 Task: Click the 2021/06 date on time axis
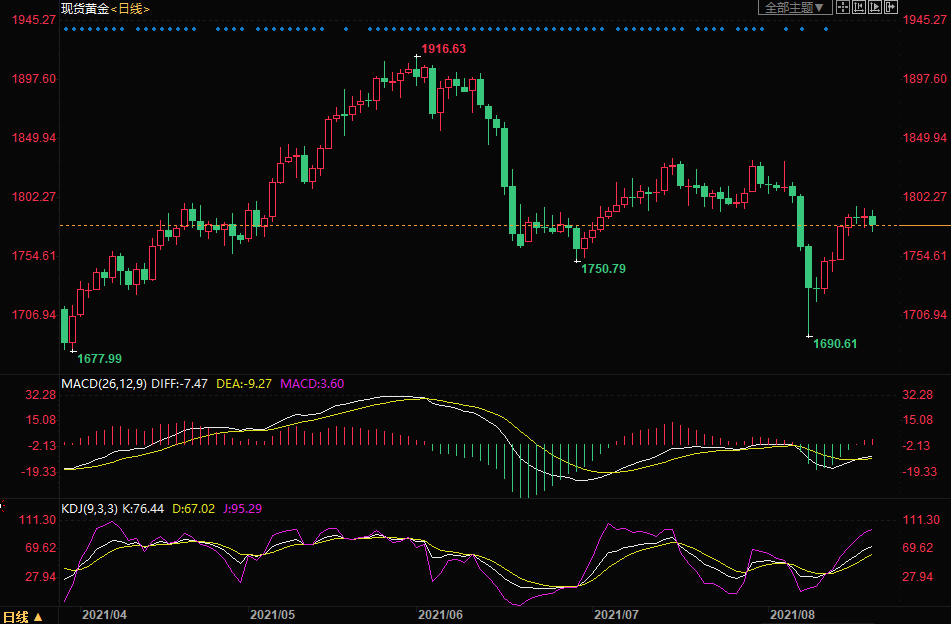(440, 614)
